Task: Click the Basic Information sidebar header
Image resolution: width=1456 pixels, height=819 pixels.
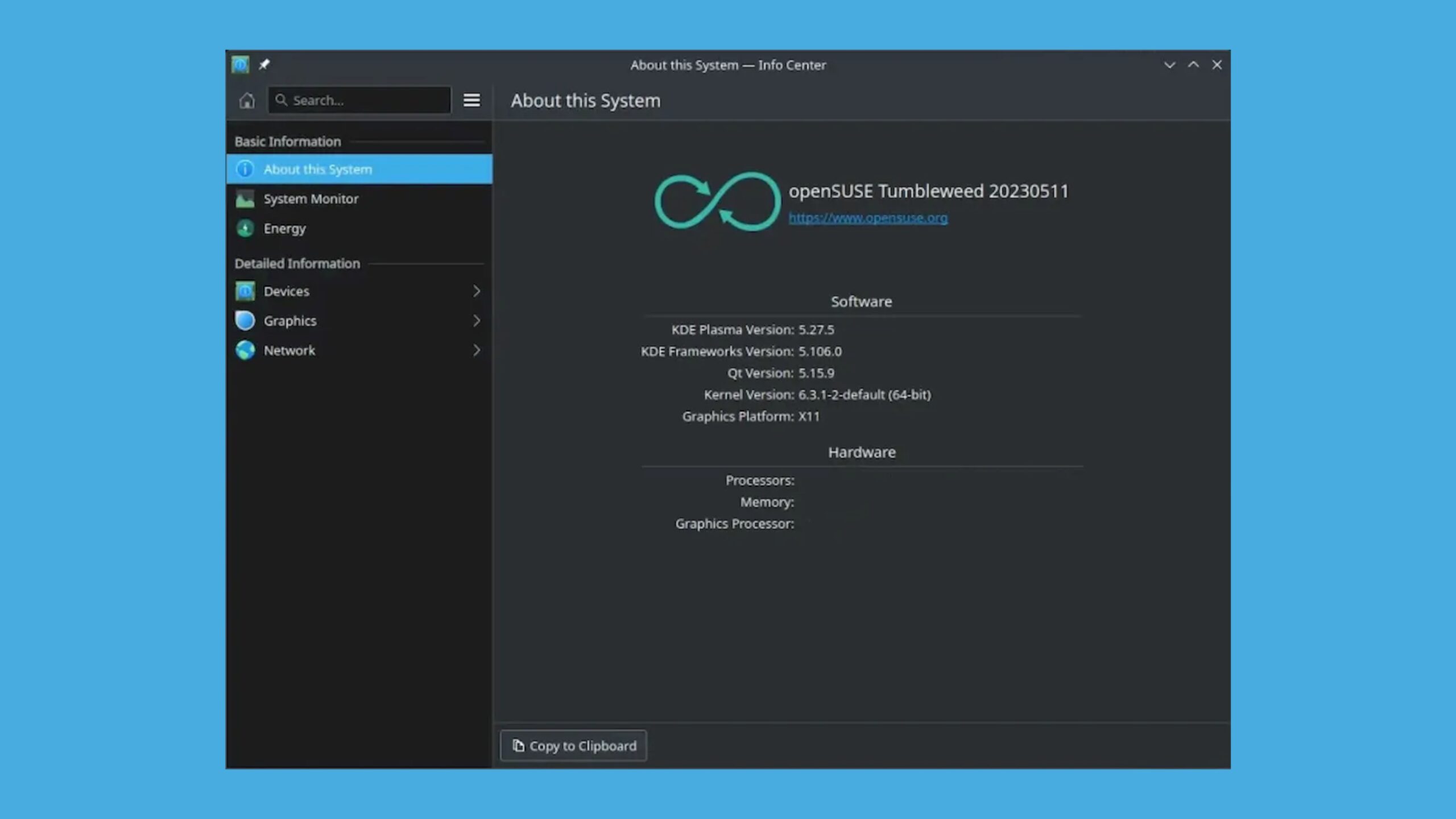Action: pyautogui.click(x=288, y=142)
